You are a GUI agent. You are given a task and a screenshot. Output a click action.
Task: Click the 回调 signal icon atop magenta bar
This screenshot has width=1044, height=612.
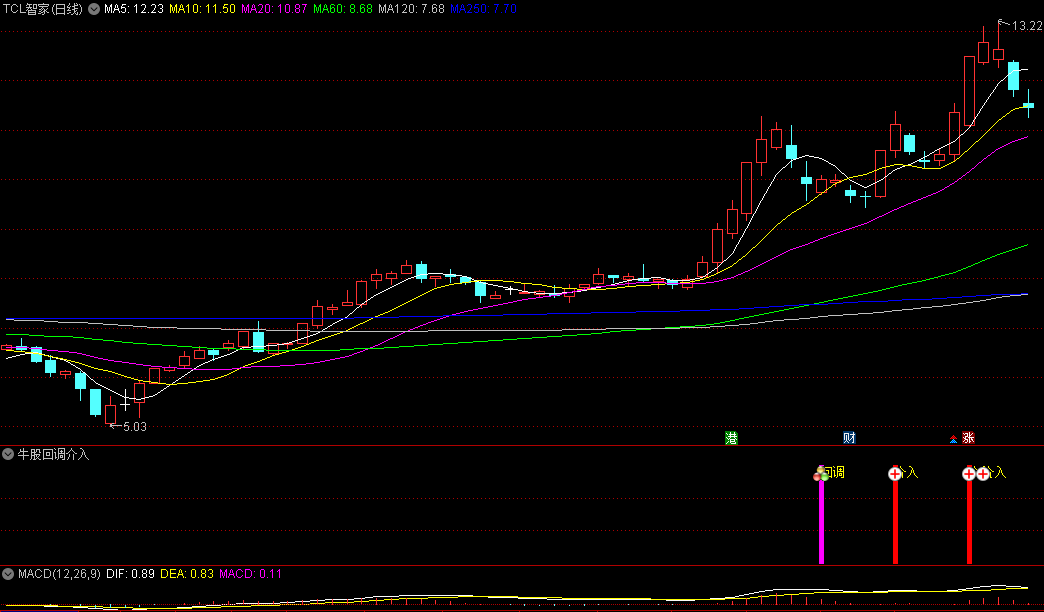[x=821, y=473]
